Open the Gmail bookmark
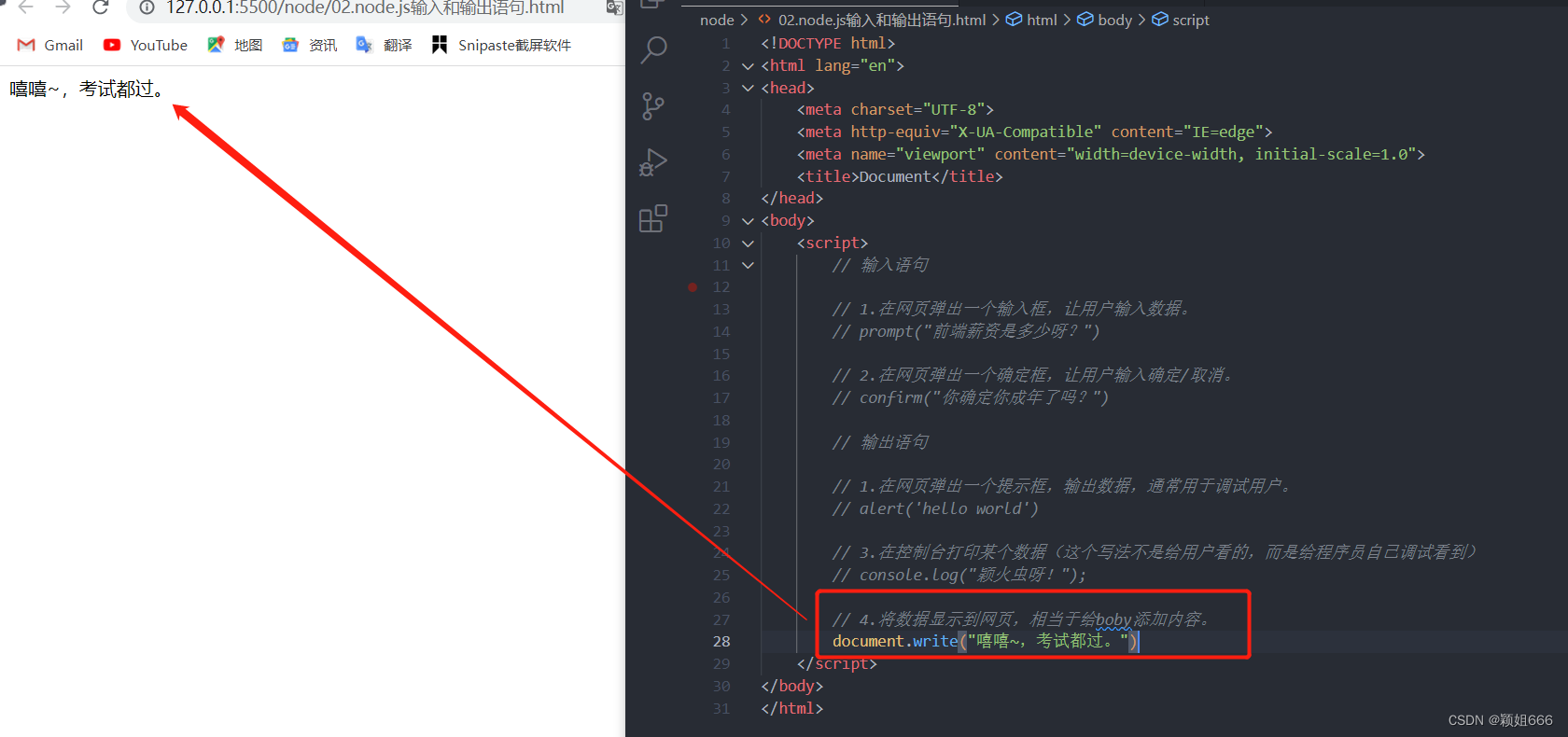 [x=50, y=45]
